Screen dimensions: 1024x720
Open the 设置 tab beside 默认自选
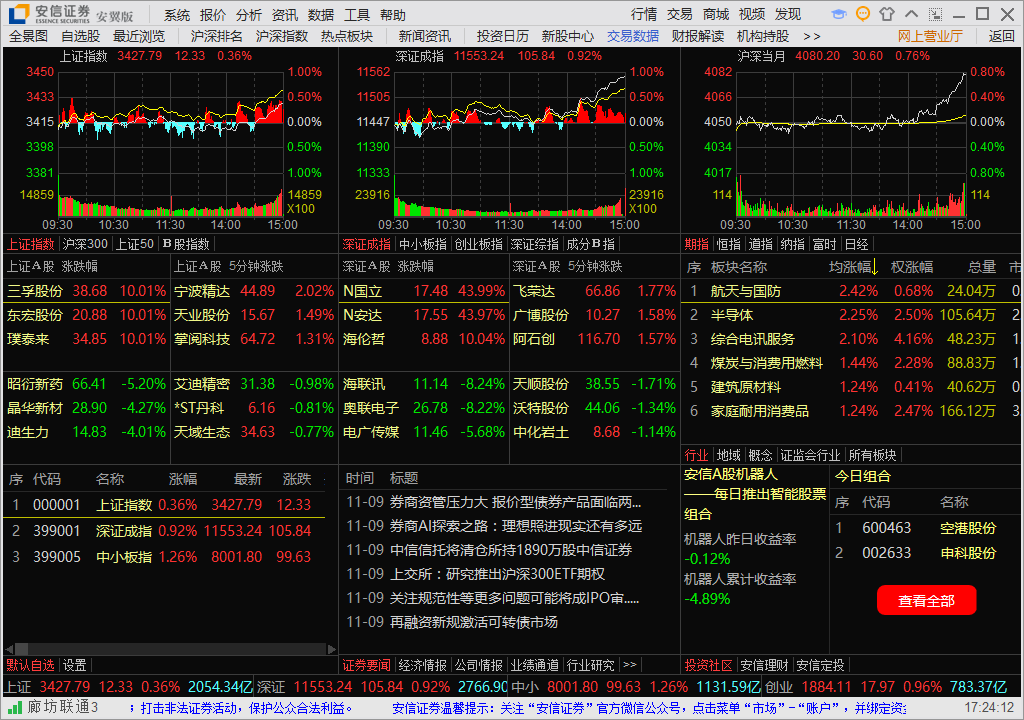tap(74, 665)
